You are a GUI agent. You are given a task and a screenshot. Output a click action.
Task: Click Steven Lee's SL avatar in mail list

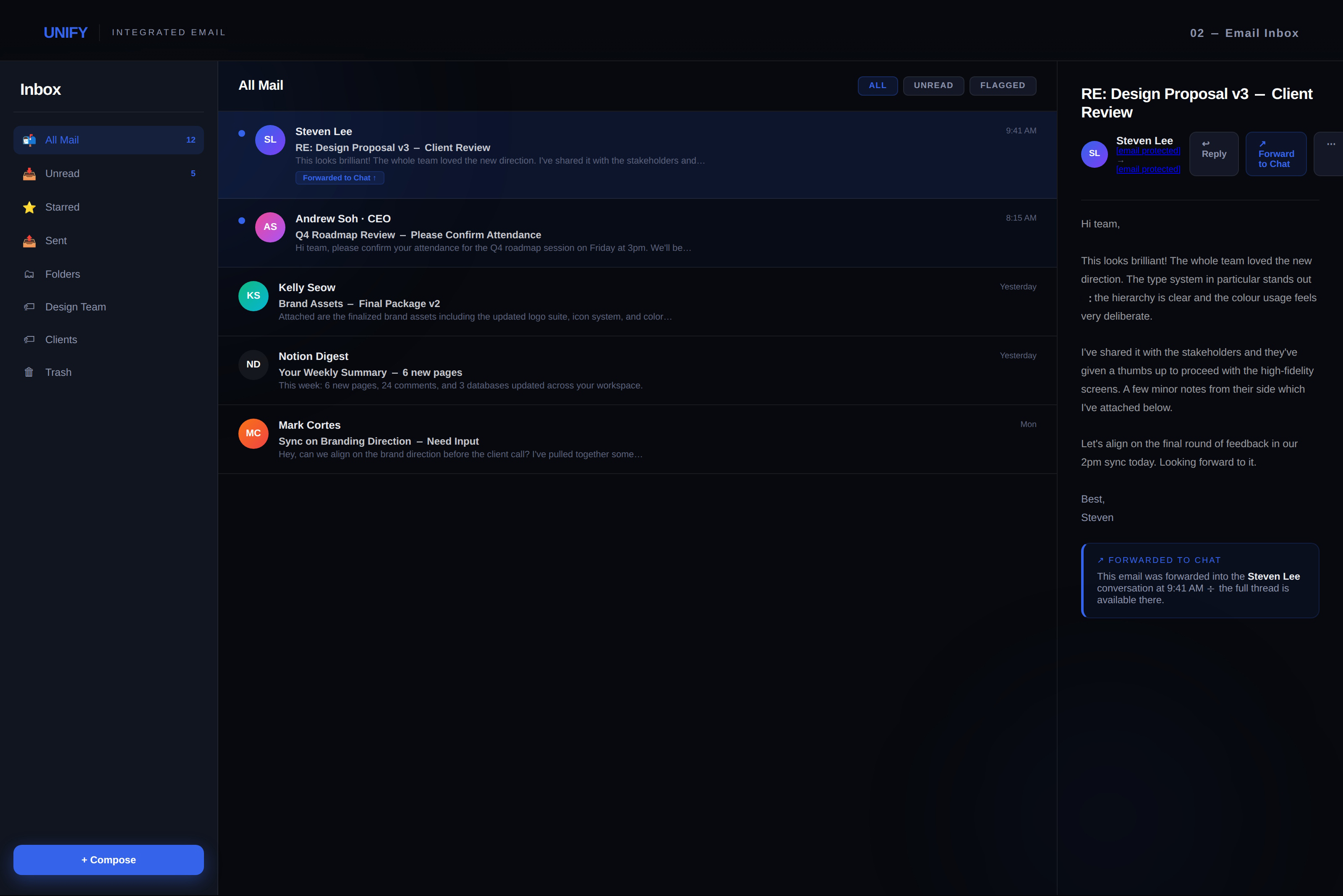(270, 140)
